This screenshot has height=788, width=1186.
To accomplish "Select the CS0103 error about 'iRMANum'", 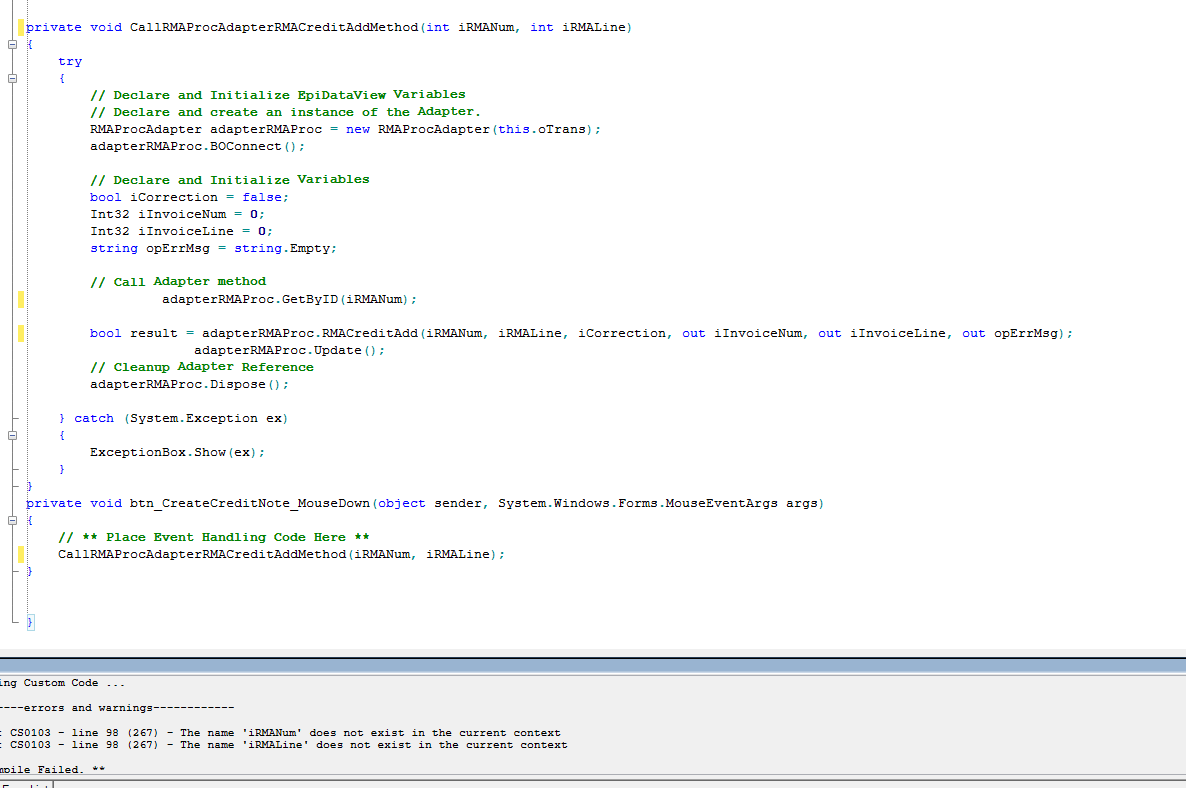I will 281,733.
